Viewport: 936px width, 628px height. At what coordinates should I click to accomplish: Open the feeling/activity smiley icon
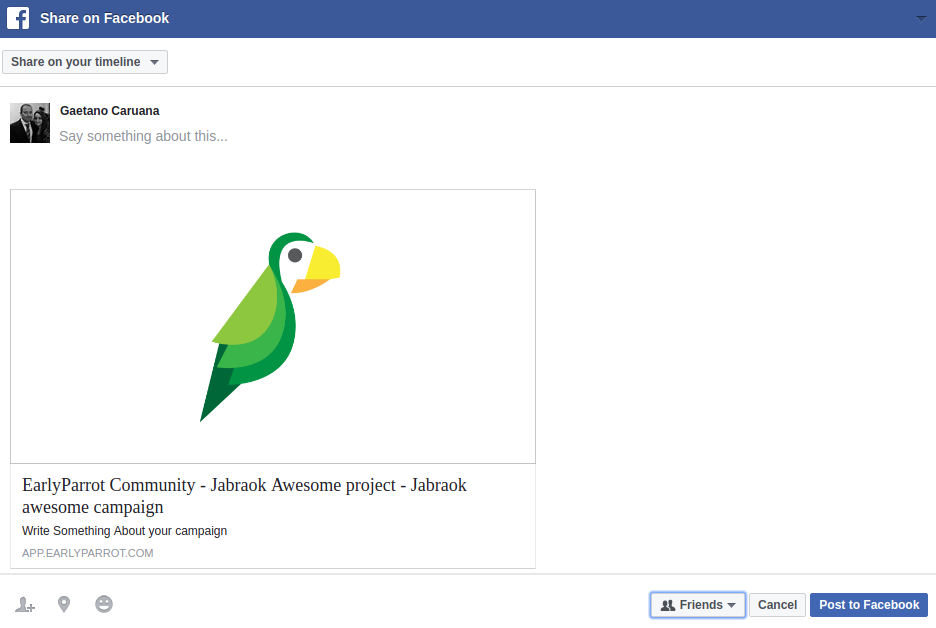(104, 604)
